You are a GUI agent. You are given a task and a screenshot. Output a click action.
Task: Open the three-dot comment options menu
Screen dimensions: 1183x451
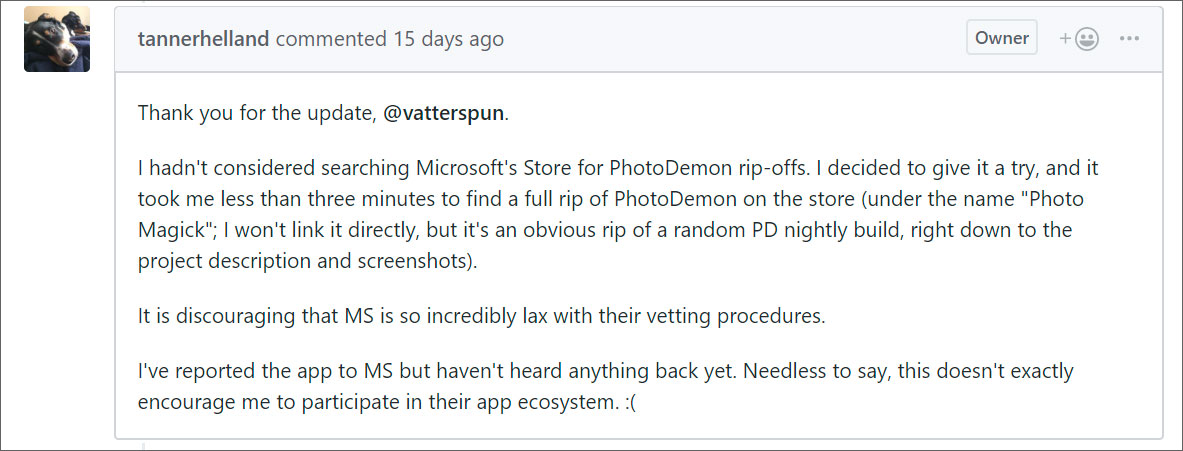pos(1130,39)
